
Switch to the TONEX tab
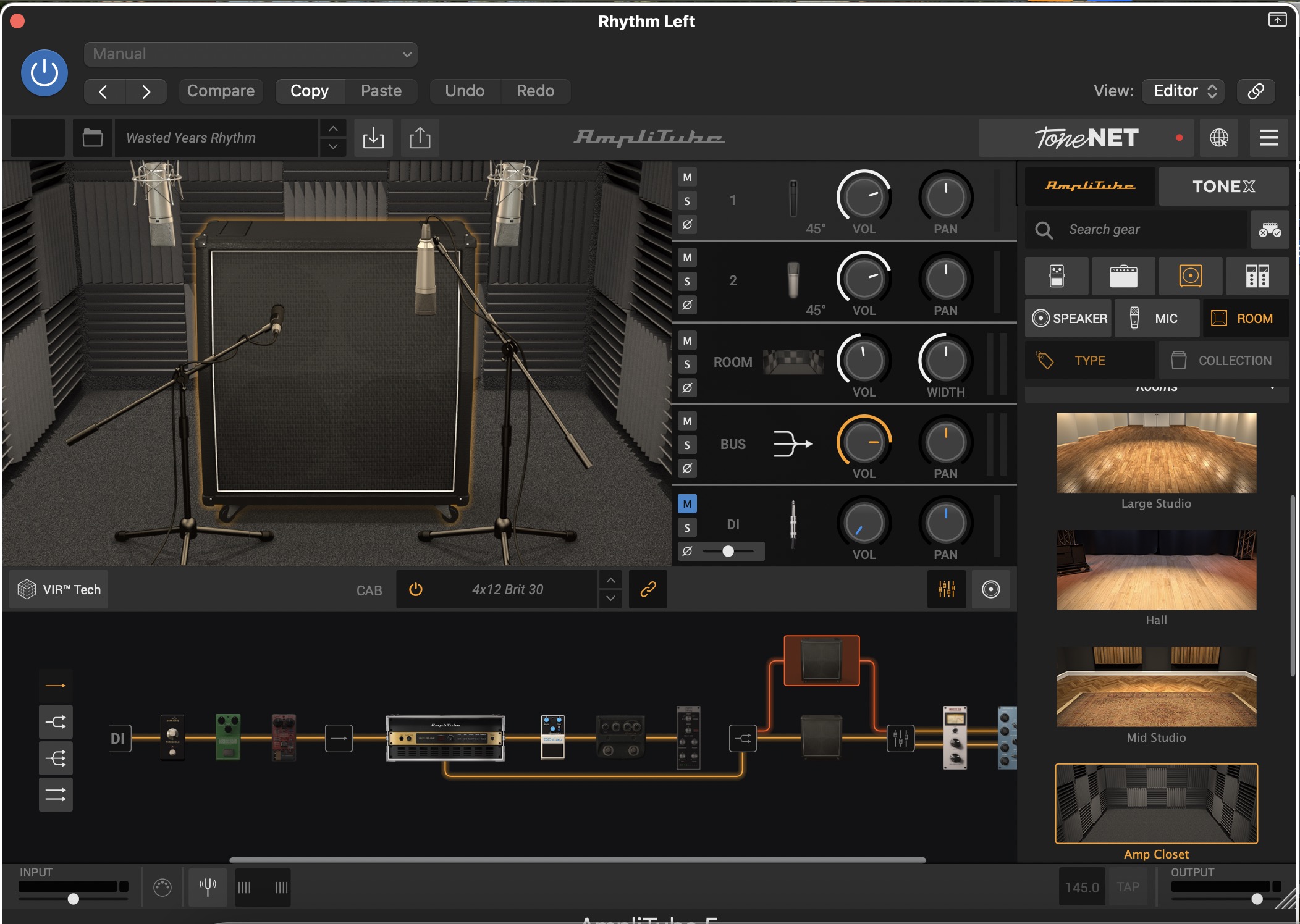1223,186
